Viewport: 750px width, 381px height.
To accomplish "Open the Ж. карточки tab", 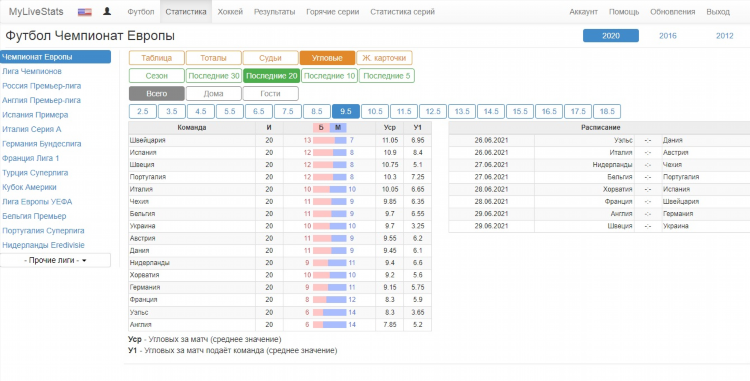I will click(x=384, y=58).
